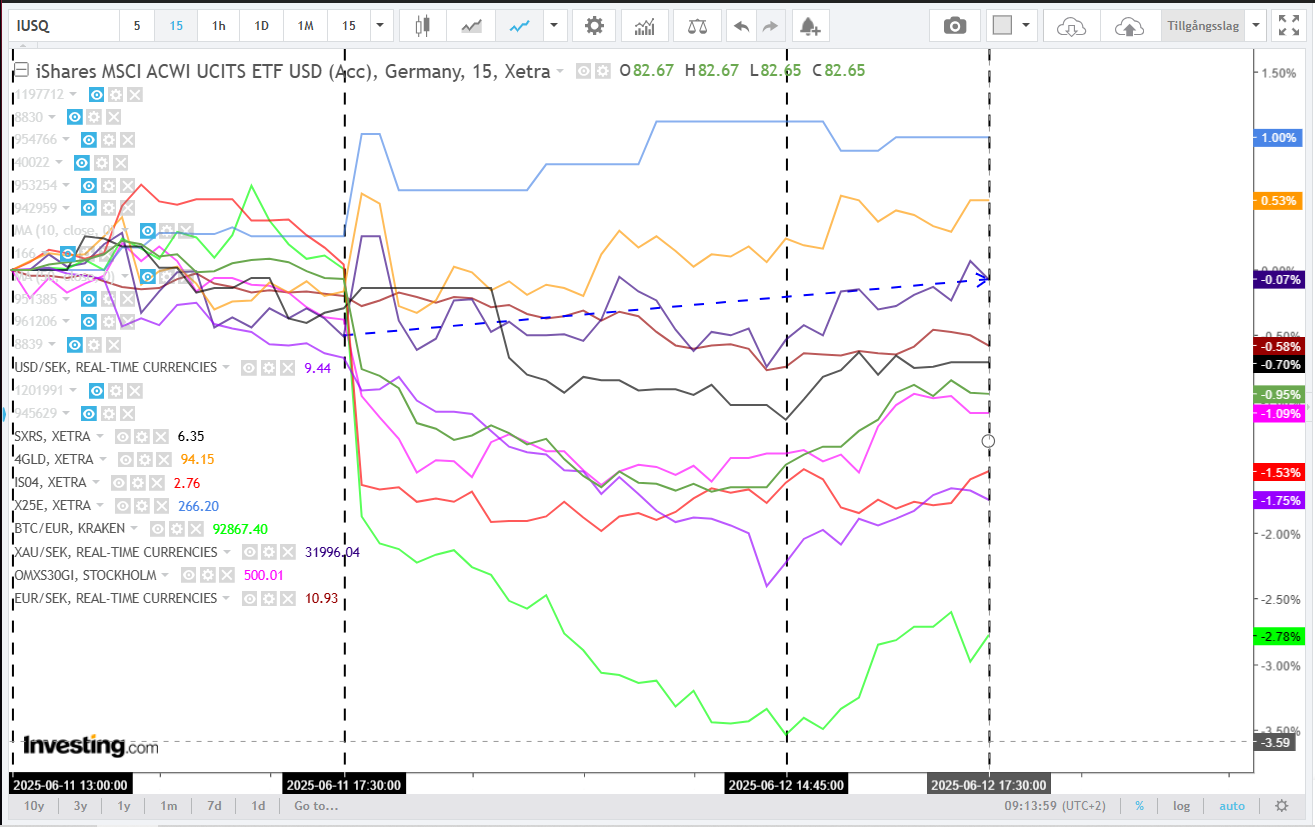The width and height of the screenshot is (1315, 827).
Task: Expand the time interval dropdown arrow
Action: point(379,26)
